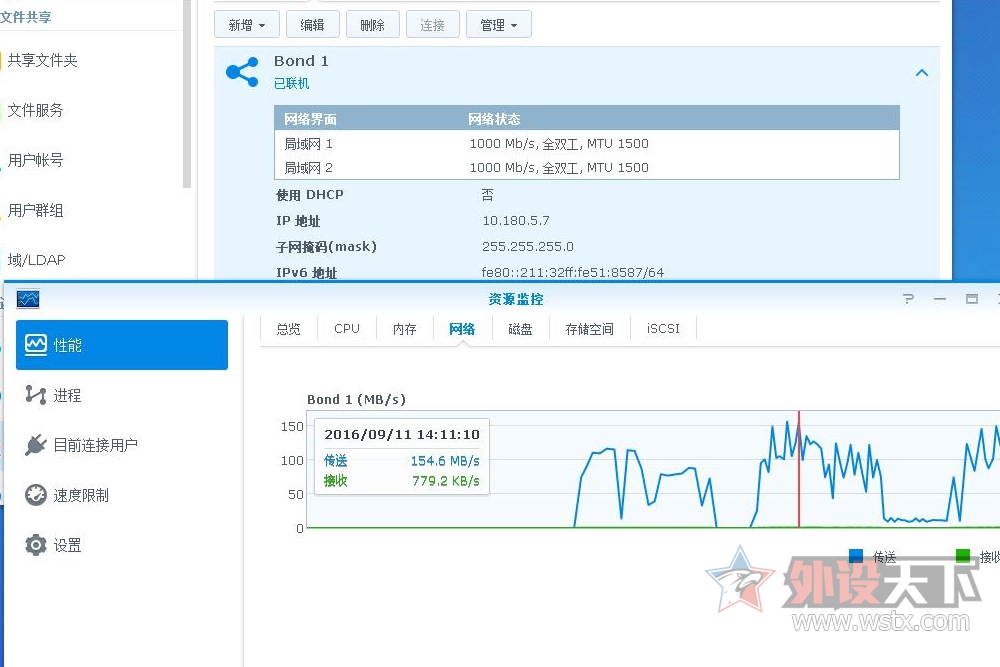Click the Bond 1 (MB/s) chart title
This screenshot has height=667, width=1000.
356,400
